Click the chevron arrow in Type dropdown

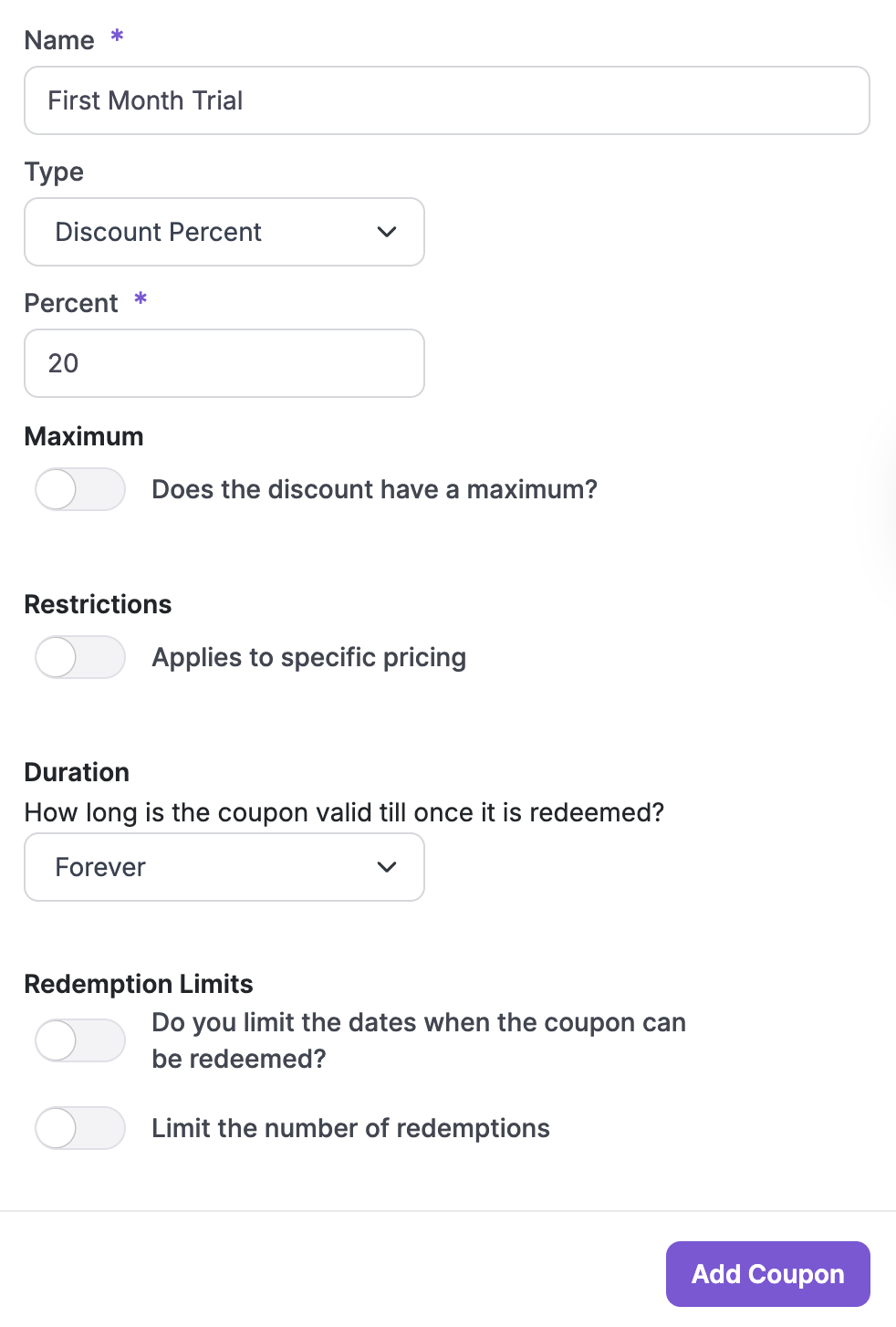pyautogui.click(x=387, y=232)
